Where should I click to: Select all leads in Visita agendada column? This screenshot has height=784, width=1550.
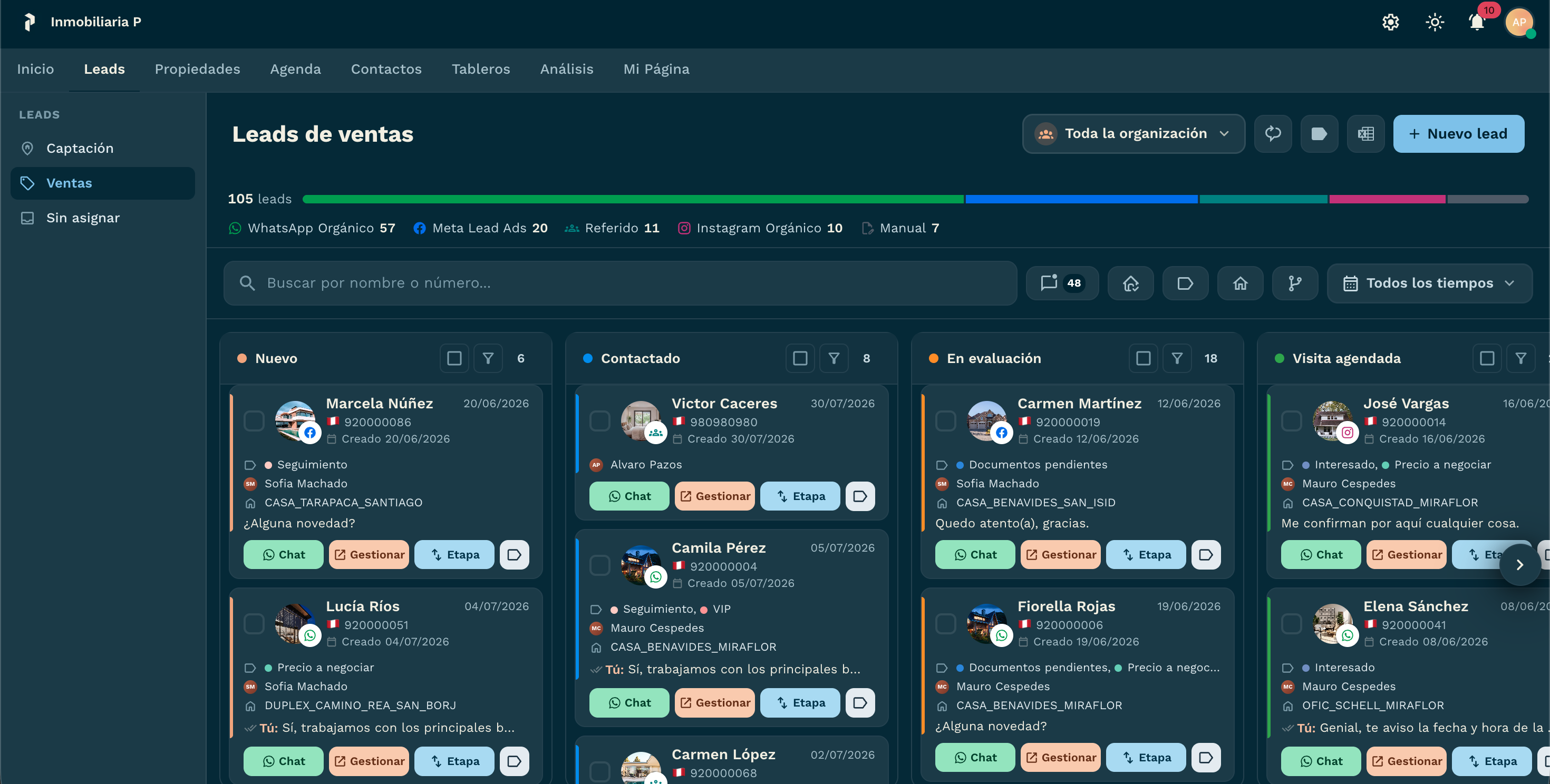pos(1487,358)
